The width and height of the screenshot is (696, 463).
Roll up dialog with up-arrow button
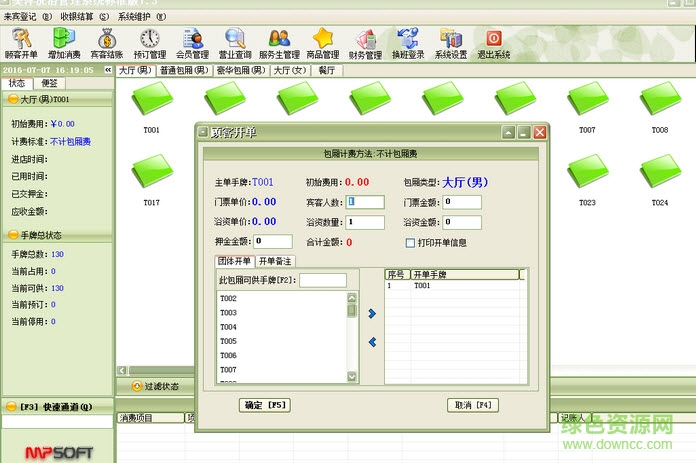(x=509, y=132)
